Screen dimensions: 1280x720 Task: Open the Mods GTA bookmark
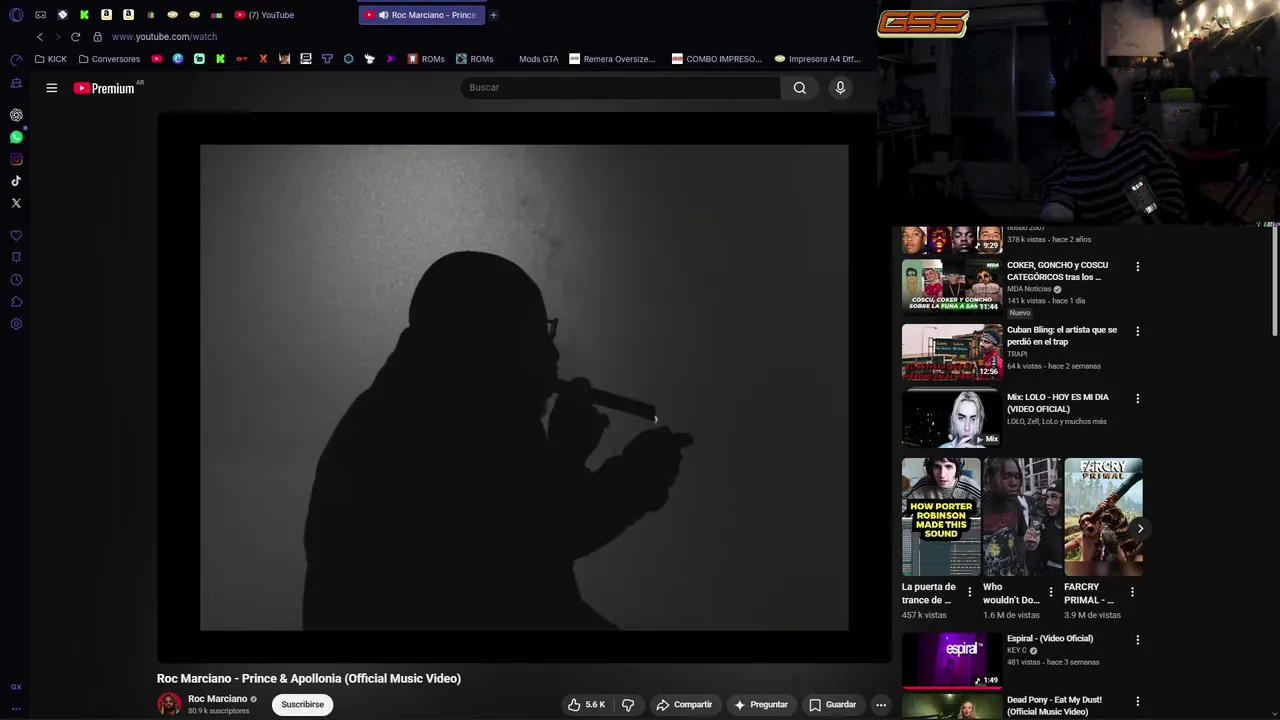click(538, 59)
